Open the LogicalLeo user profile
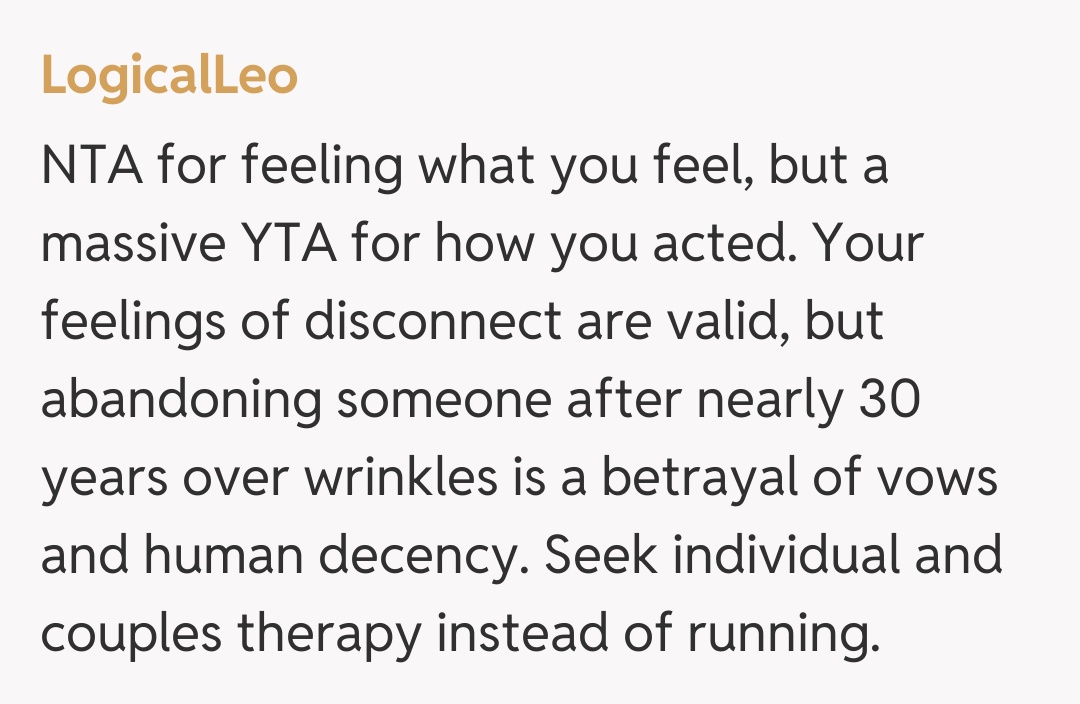 point(169,77)
